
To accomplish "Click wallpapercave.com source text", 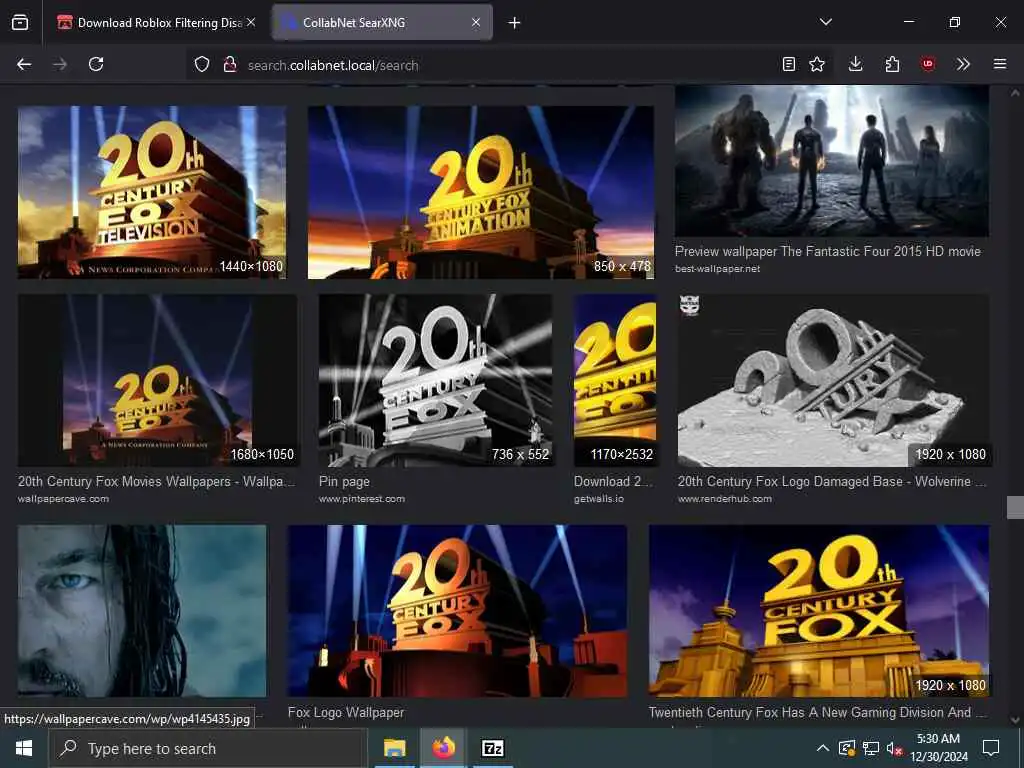I will [x=63, y=499].
